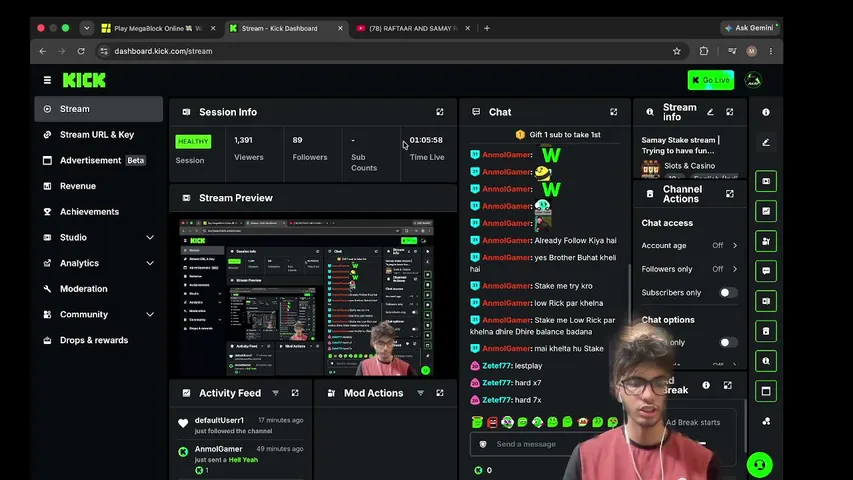Open Followers only setting chevron
The image size is (853, 480).
click(x=735, y=269)
